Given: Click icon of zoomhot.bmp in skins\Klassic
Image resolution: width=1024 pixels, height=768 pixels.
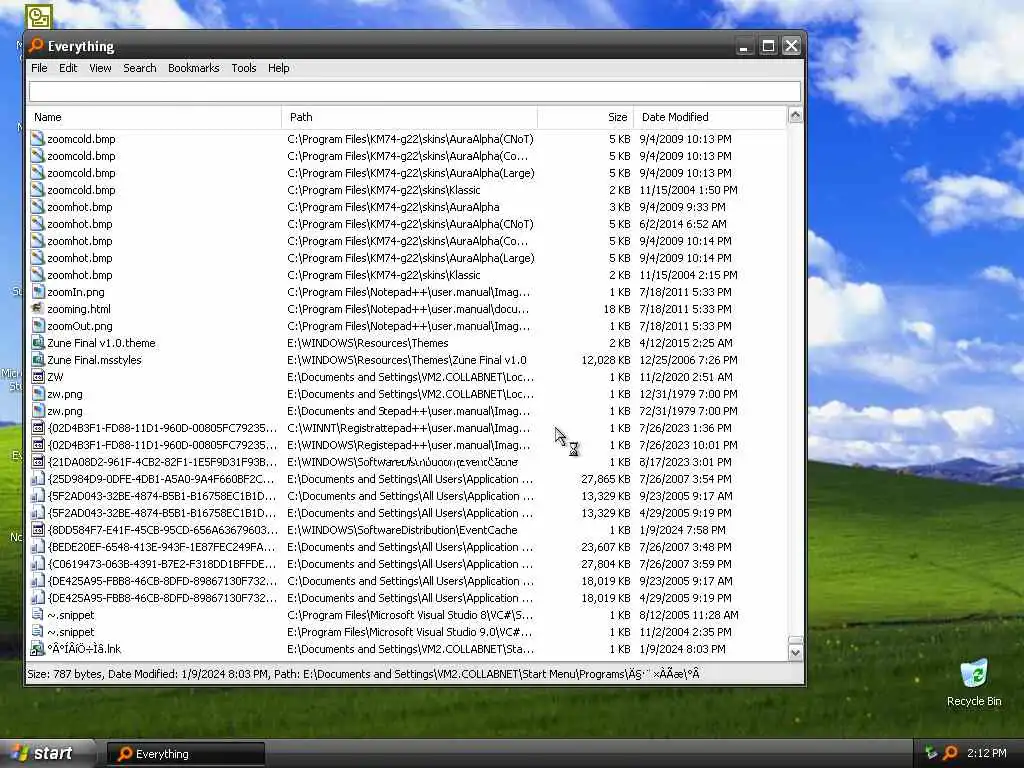Looking at the screenshot, I should (x=38, y=275).
